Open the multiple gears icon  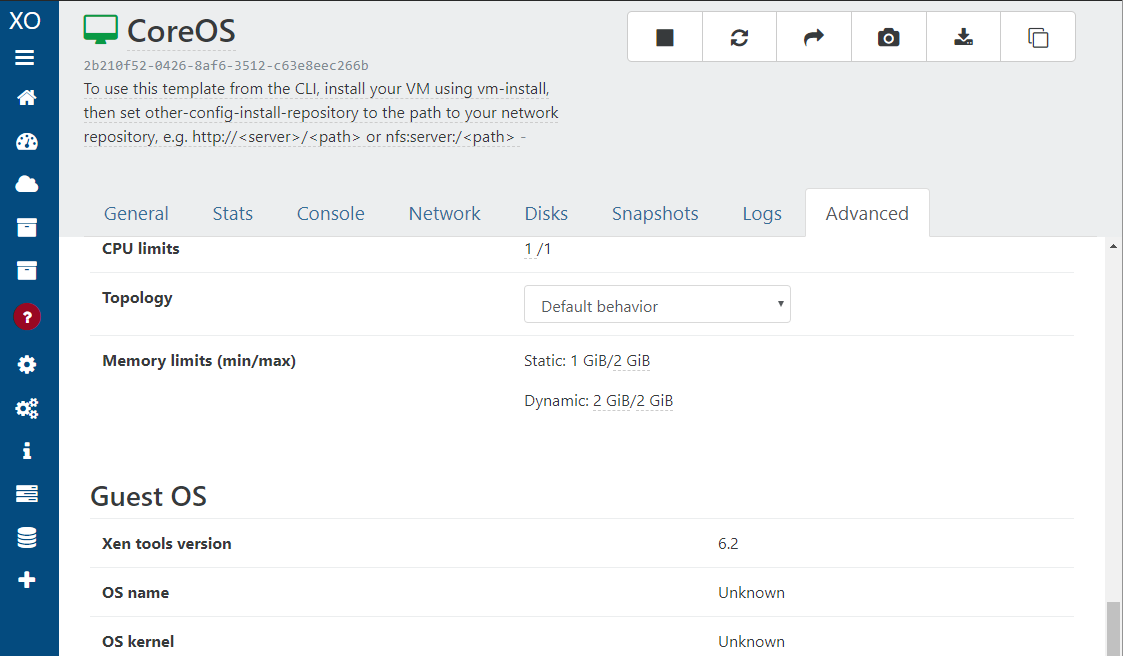coord(27,408)
